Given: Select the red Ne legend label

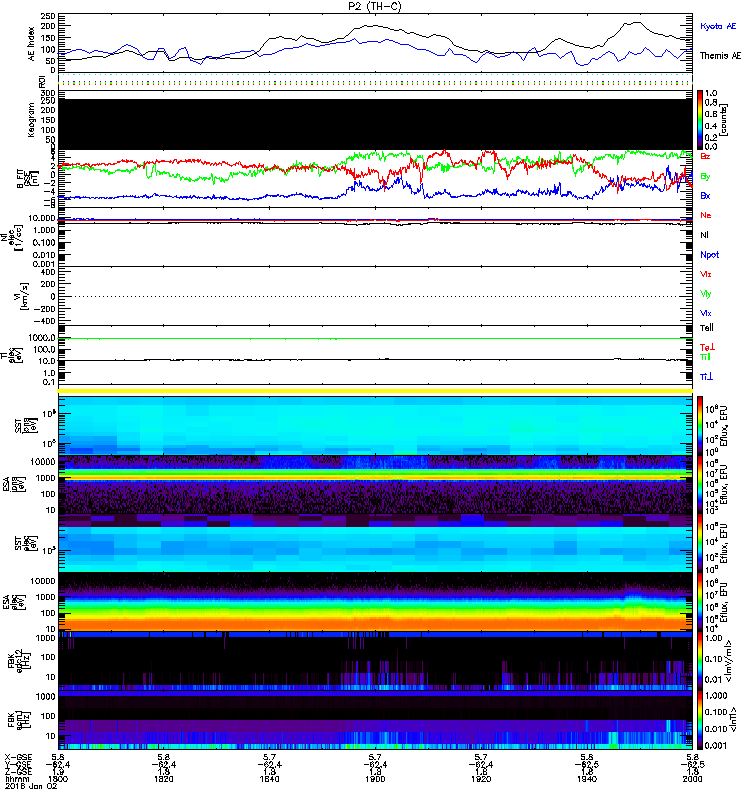Looking at the screenshot, I should [706, 215].
